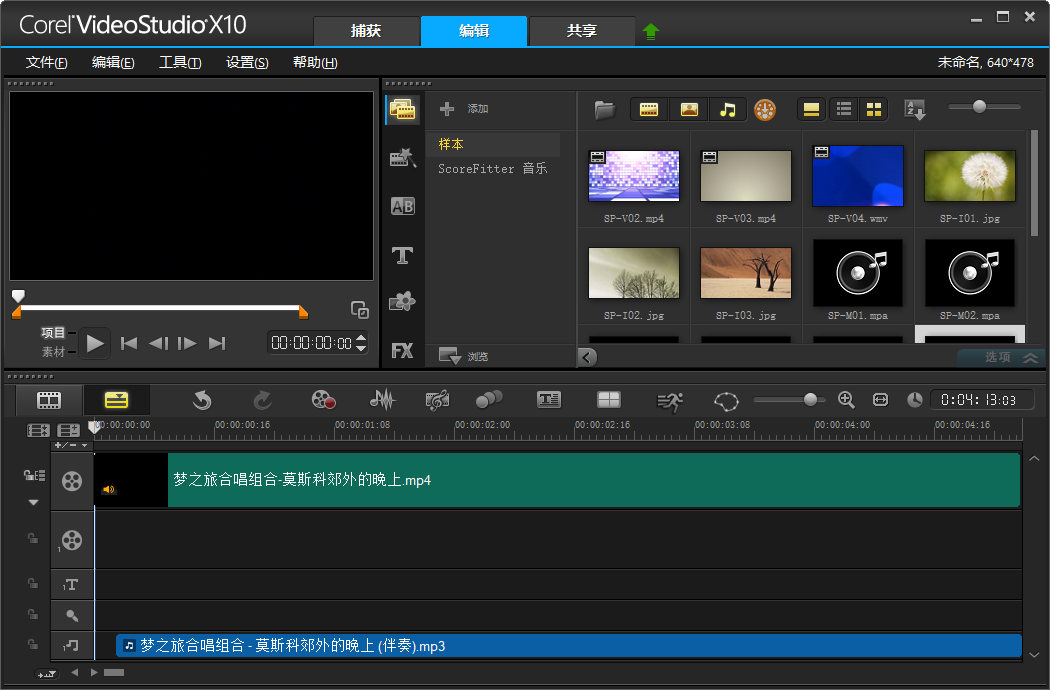Open the Motion Tracking running-figure tool
Screen dimensions: 1050x690
click(669, 400)
